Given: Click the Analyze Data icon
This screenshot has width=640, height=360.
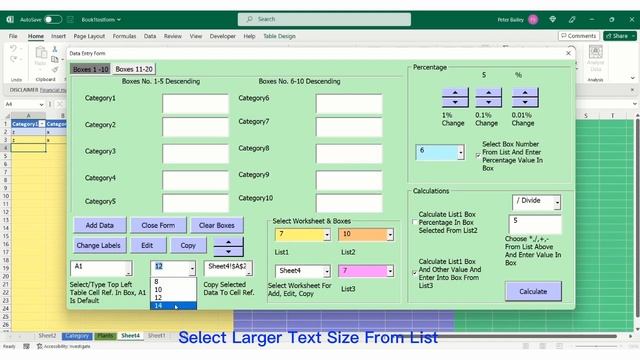Looking at the screenshot, I should [x=596, y=52].
